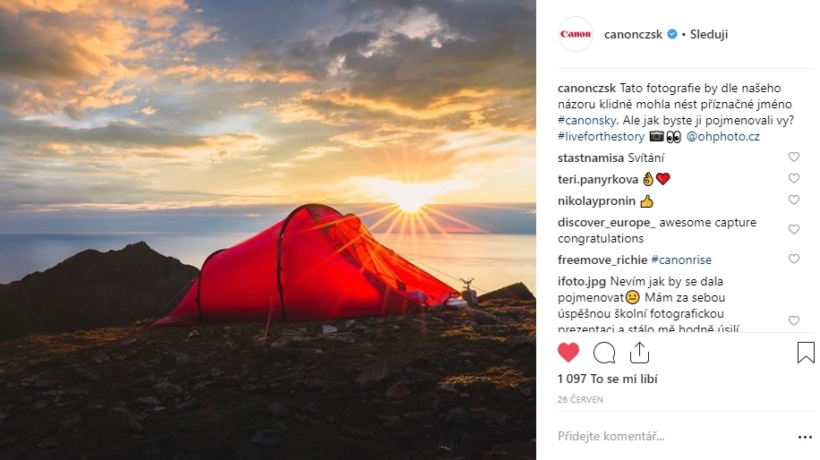The height and width of the screenshot is (460, 820).
Task: Open the Canon profile picture
Action: (x=575, y=34)
